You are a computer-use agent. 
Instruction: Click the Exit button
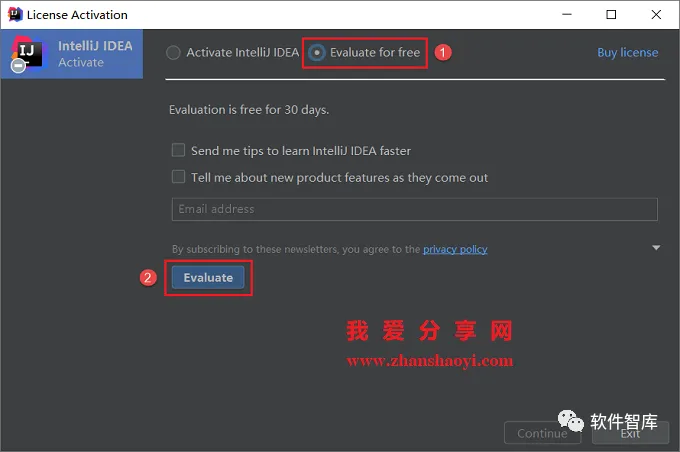[x=630, y=433]
